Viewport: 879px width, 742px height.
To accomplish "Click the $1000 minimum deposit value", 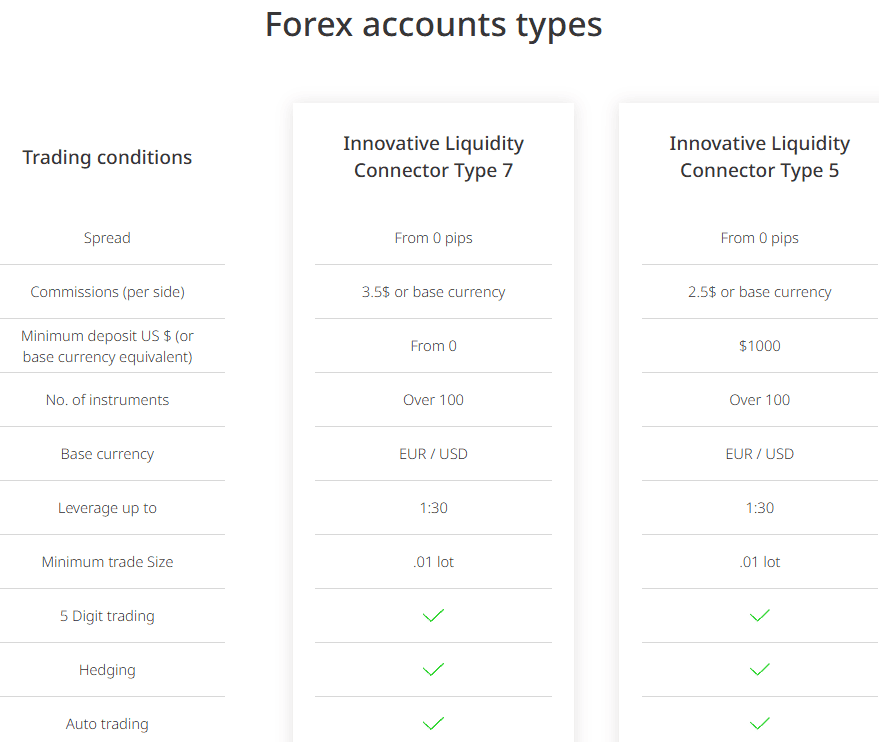I will 759,345.
